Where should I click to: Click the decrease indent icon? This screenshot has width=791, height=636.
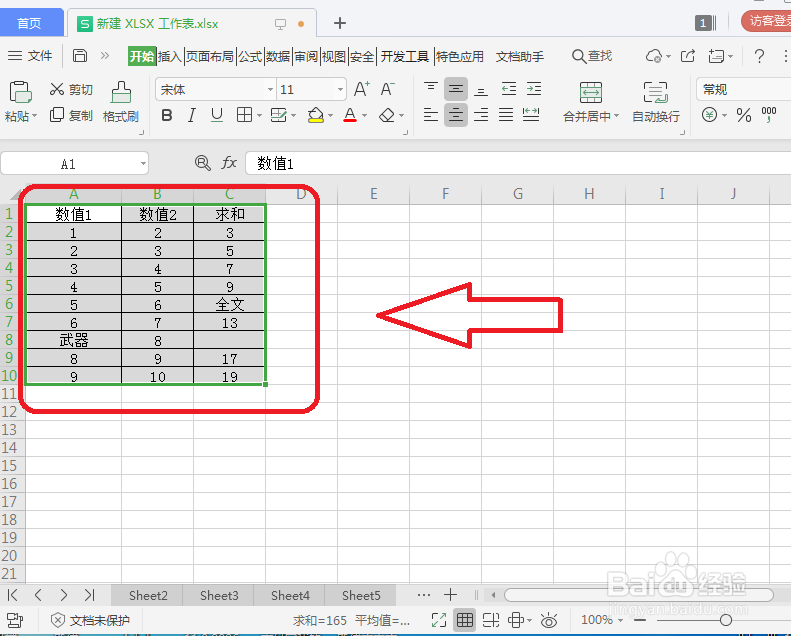[508, 89]
